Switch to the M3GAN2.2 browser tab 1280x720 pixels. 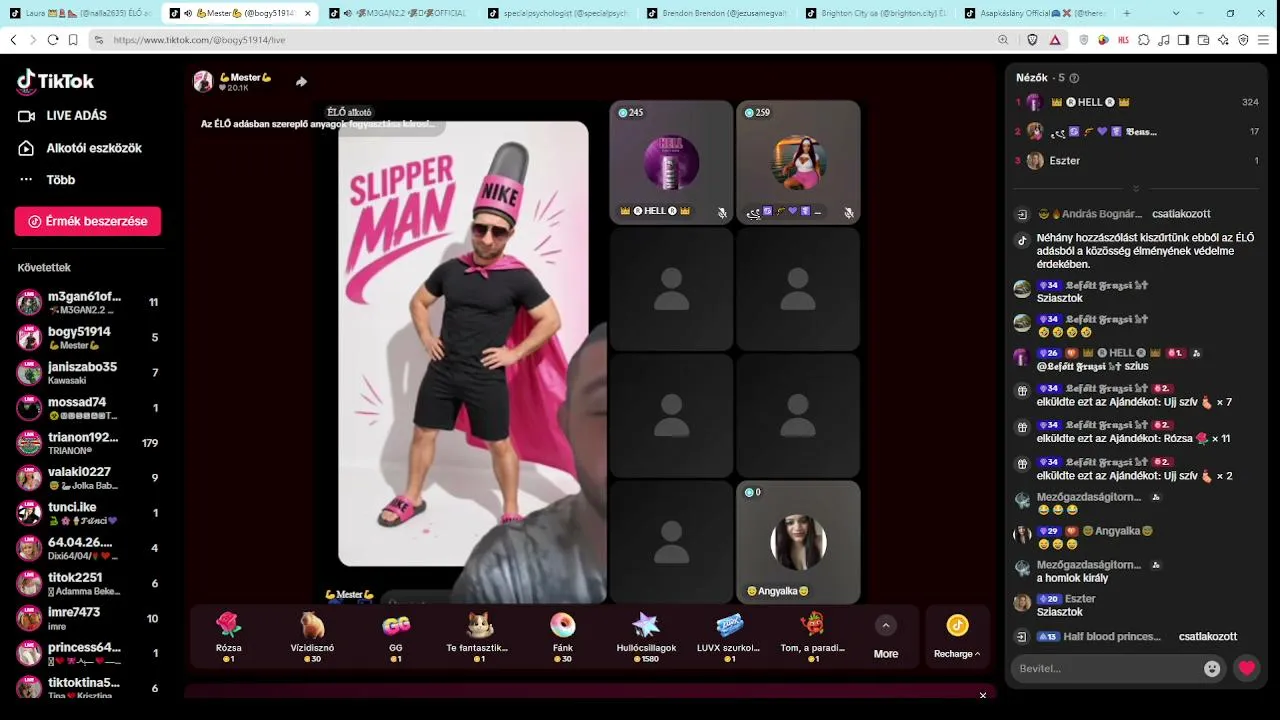click(400, 13)
